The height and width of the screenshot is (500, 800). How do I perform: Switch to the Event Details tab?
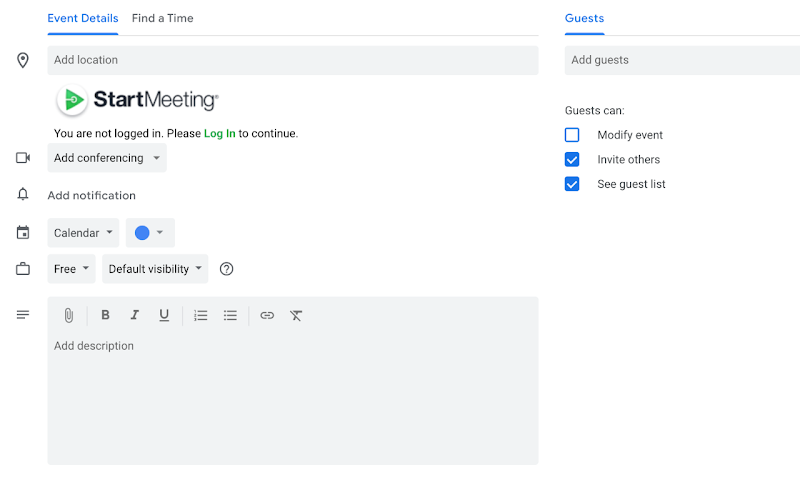(83, 18)
